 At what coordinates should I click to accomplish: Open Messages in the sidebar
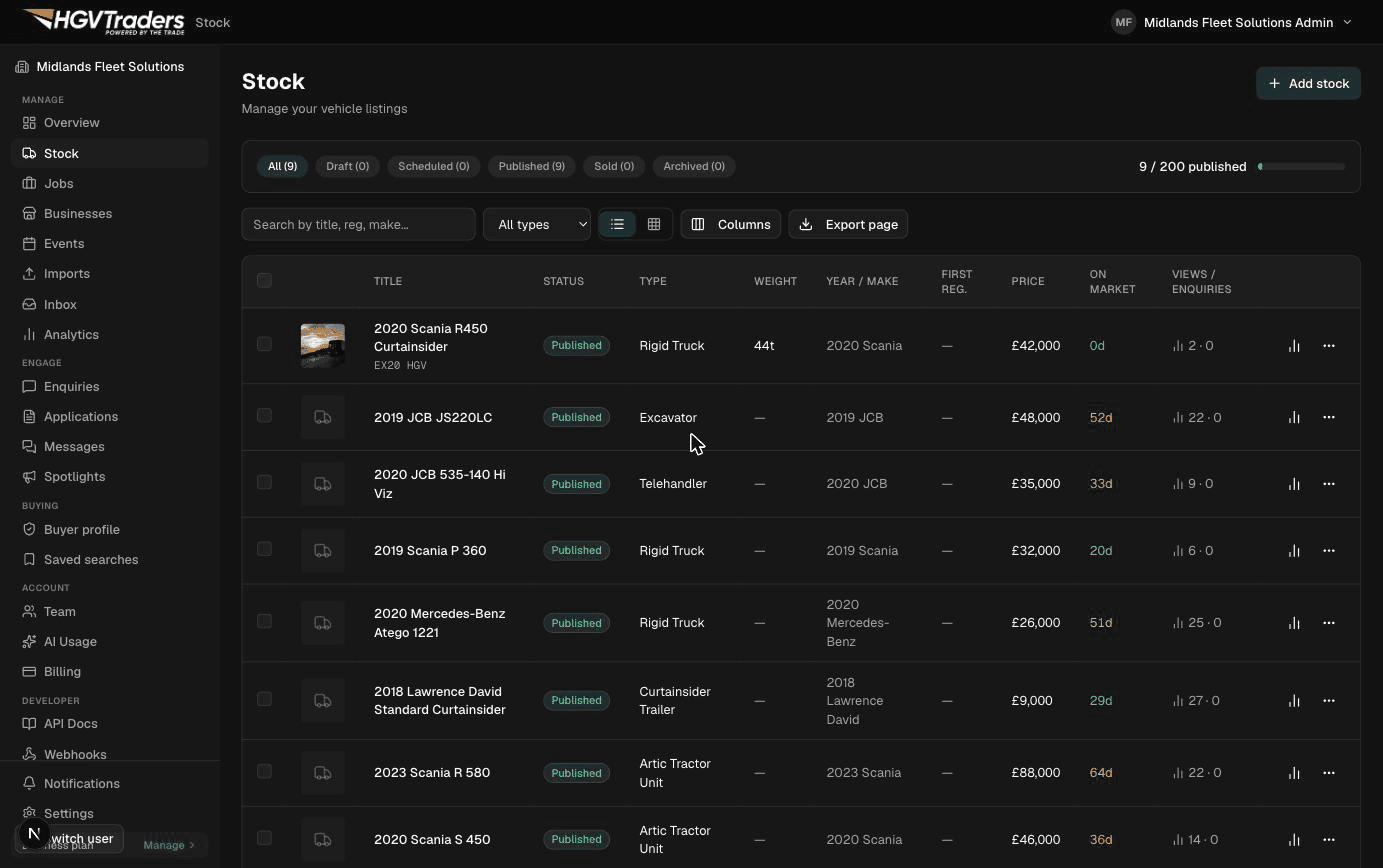[x=110, y=446]
